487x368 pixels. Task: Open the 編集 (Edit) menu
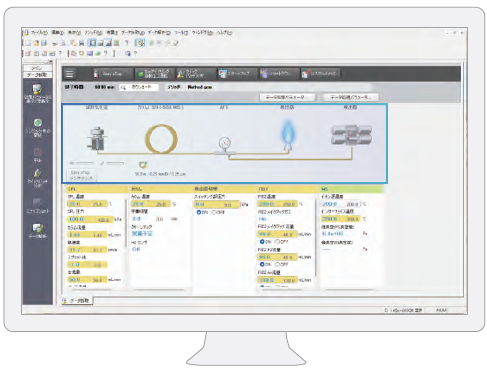[x=57, y=33]
